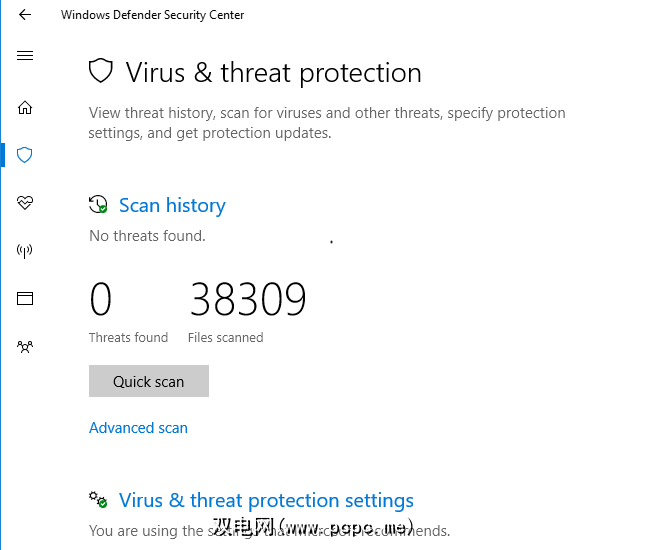
Task: Start a Quick scan
Action: click(x=149, y=381)
